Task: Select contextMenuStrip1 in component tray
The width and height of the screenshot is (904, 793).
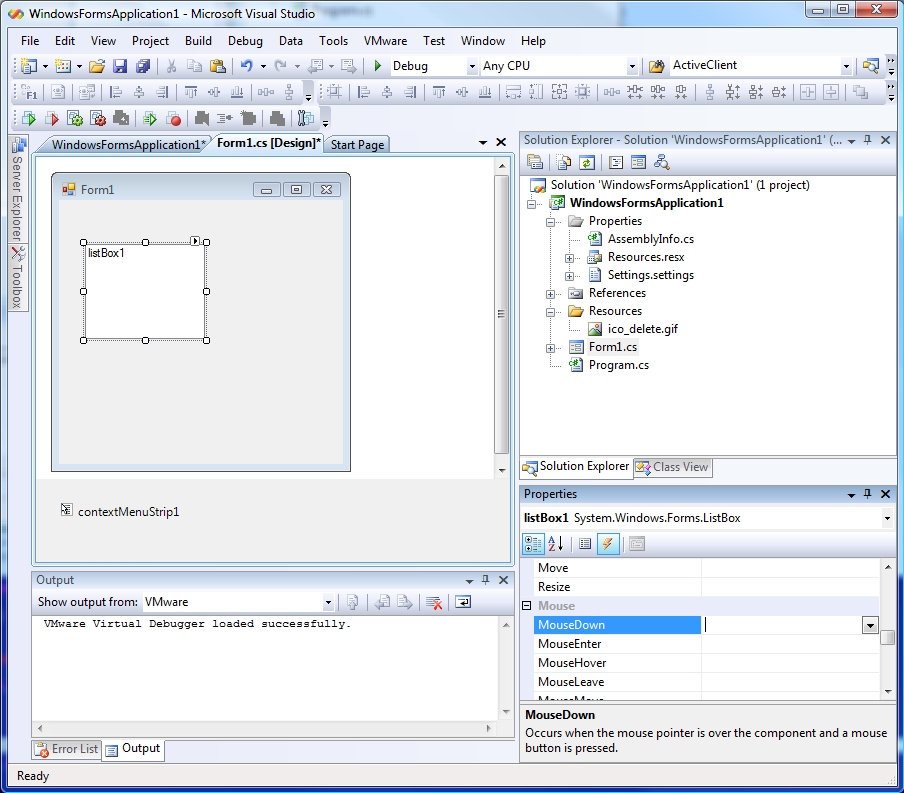Action: (128, 512)
